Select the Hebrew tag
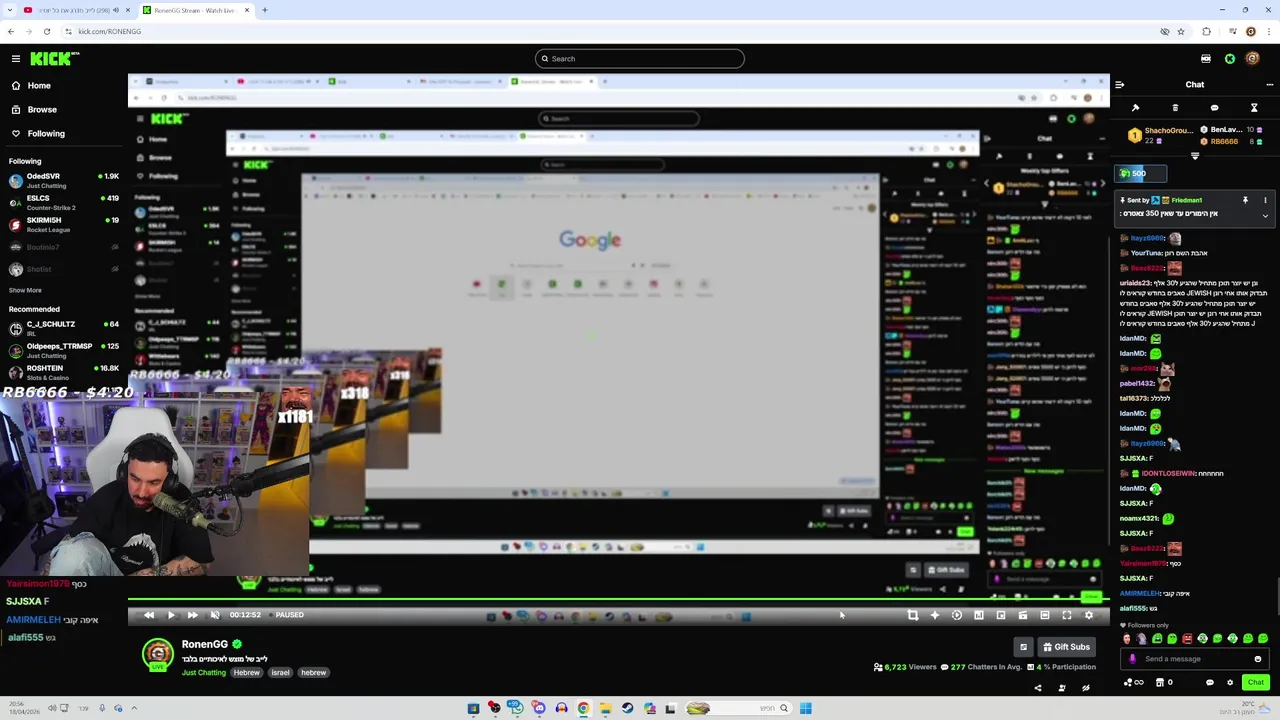The height and width of the screenshot is (720, 1280). pyautogui.click(x=247, y=672)
